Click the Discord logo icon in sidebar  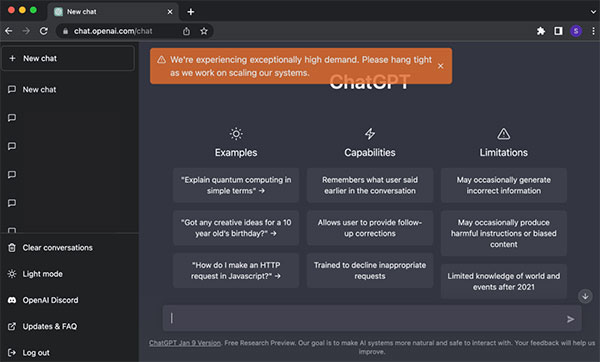point(12,300)
